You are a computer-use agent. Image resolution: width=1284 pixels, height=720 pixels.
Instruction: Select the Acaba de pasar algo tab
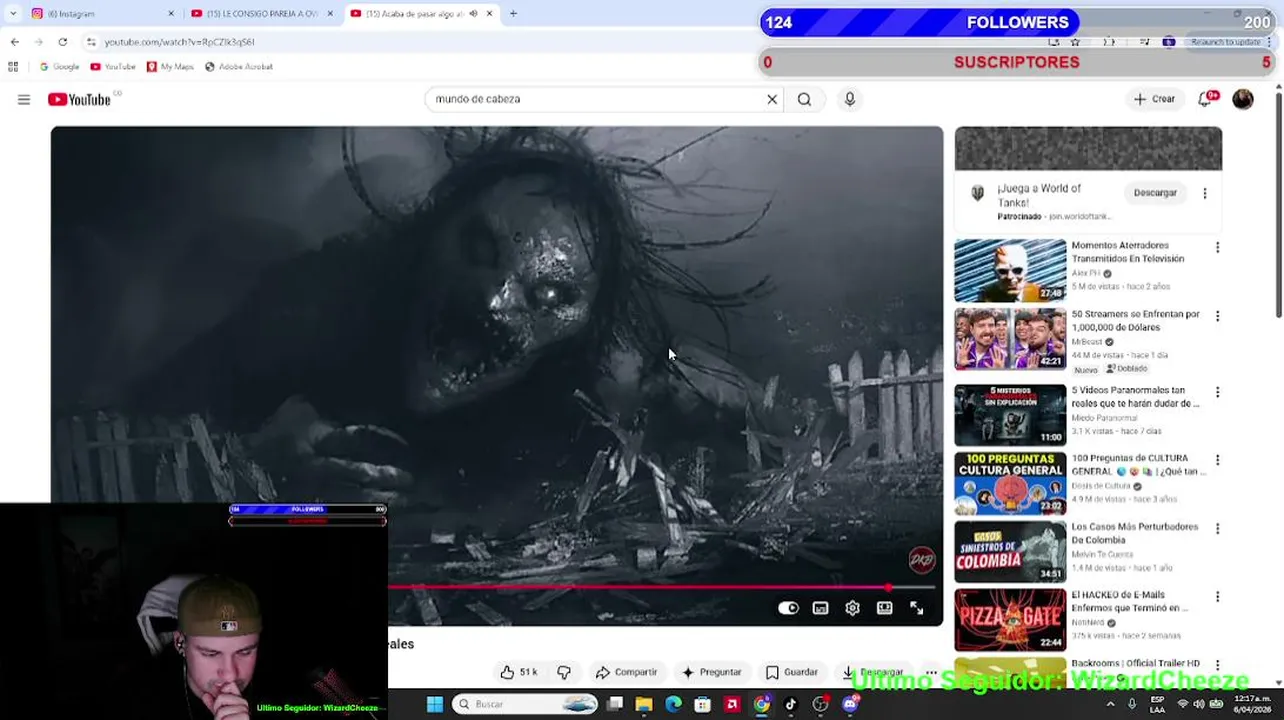(x=420, y=14)
